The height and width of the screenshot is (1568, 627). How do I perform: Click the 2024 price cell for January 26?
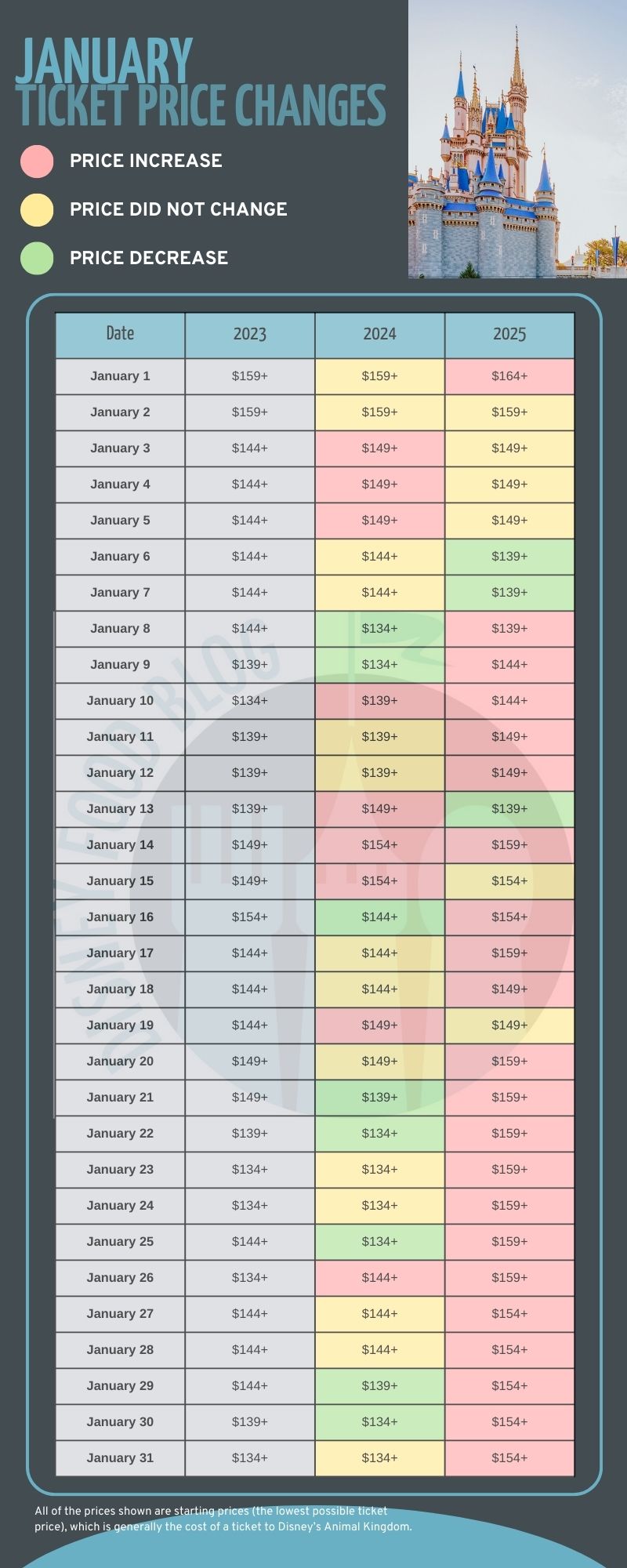click(x=379, y=1278)
